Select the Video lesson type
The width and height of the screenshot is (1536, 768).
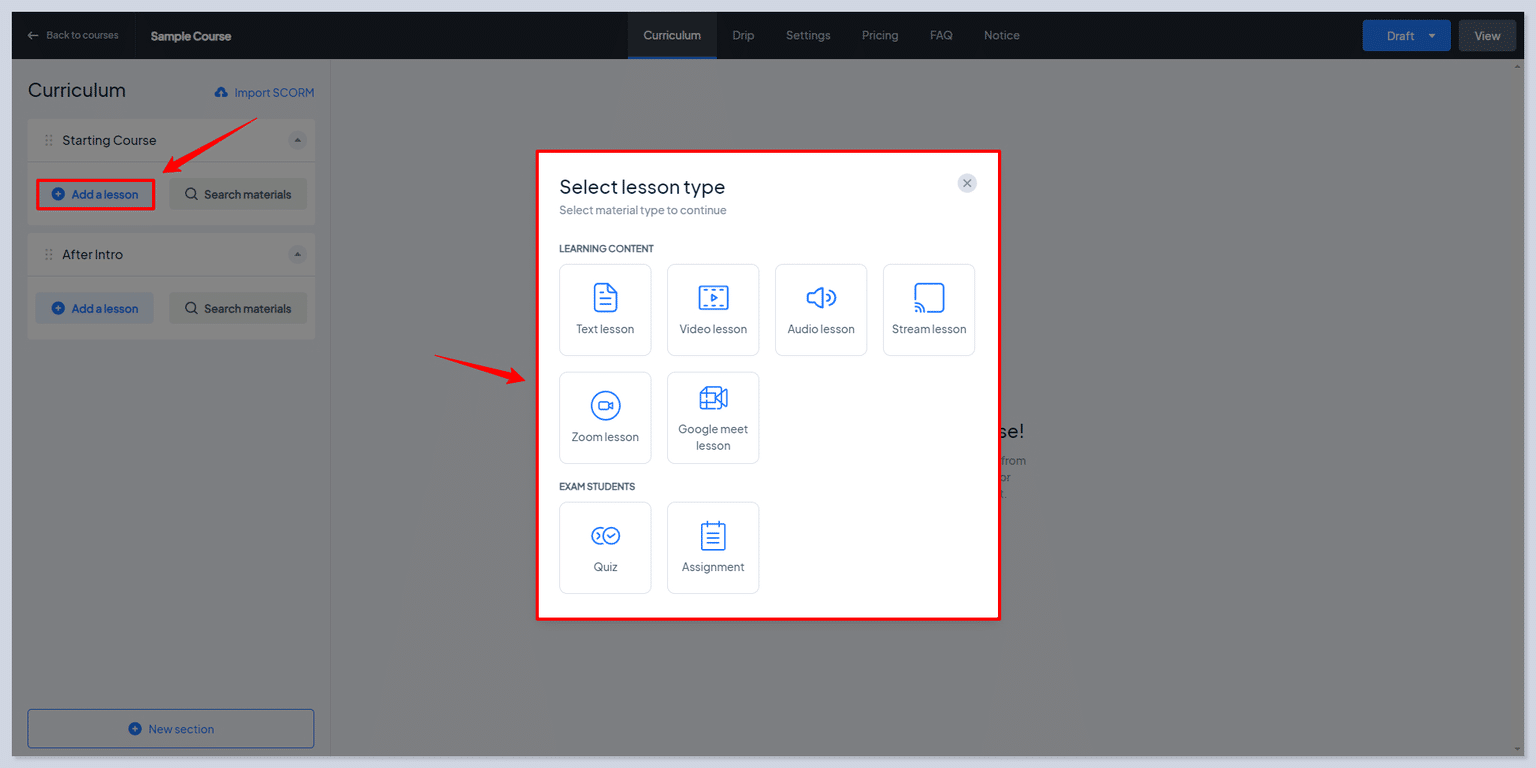713,310
